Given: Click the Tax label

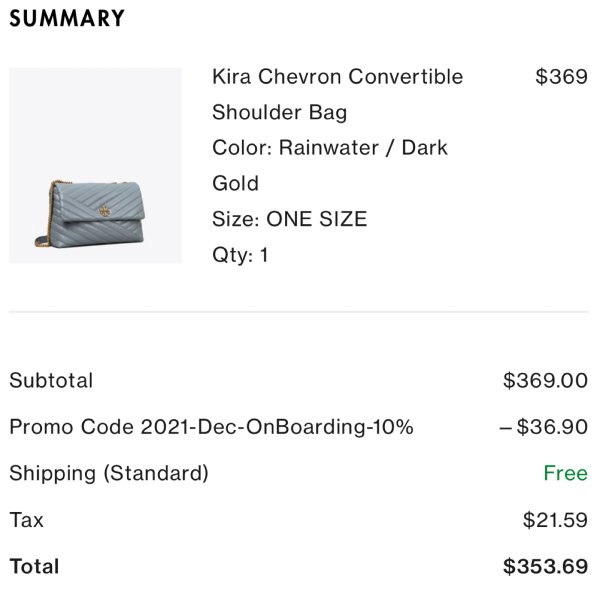Looking at the screenshot, I should (x=26, y=520).
